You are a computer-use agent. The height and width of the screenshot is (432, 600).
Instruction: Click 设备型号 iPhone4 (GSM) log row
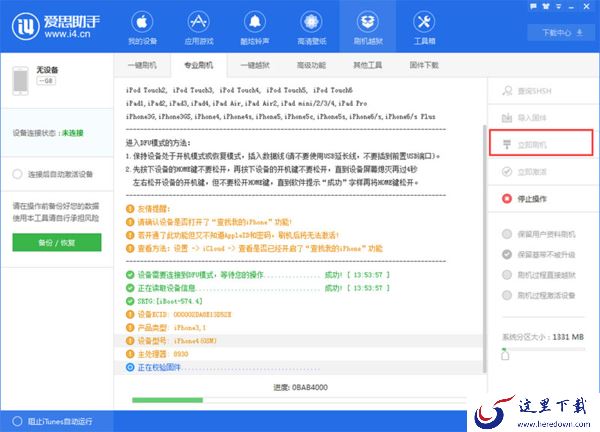pyautogui.click(x=298, y=341)
